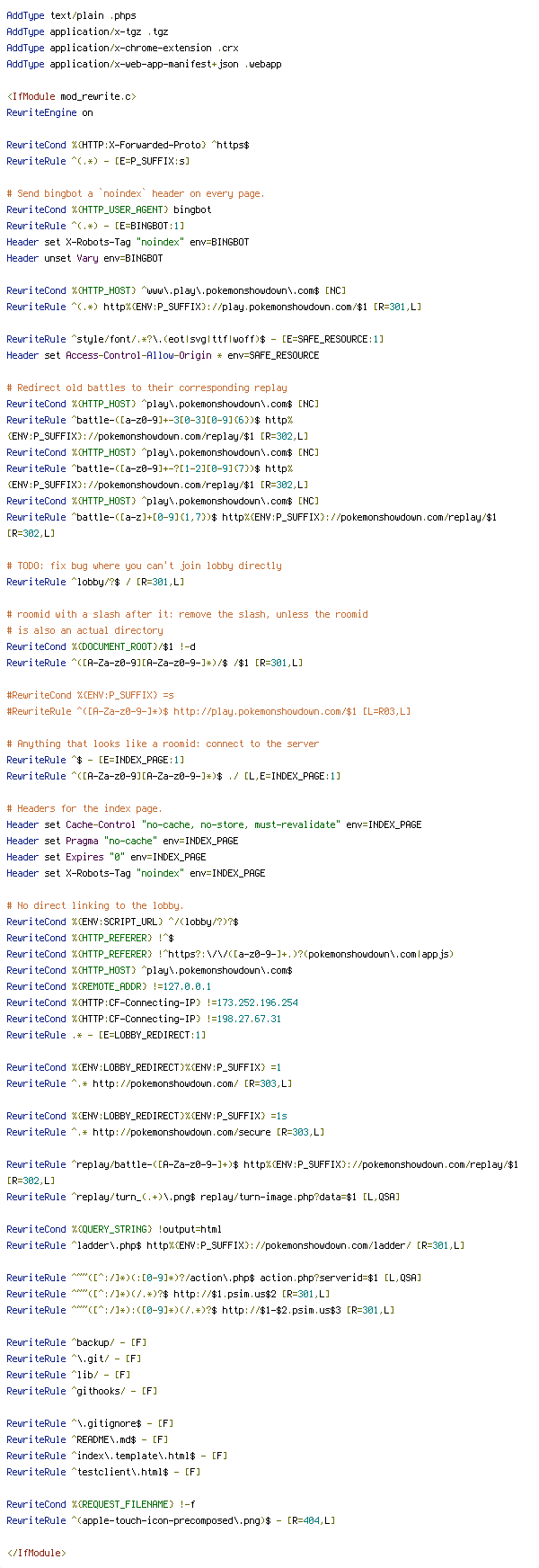The image size is (539, 1568).
Task: Click the comment '# is also an actual directory'
Action: 84,631
